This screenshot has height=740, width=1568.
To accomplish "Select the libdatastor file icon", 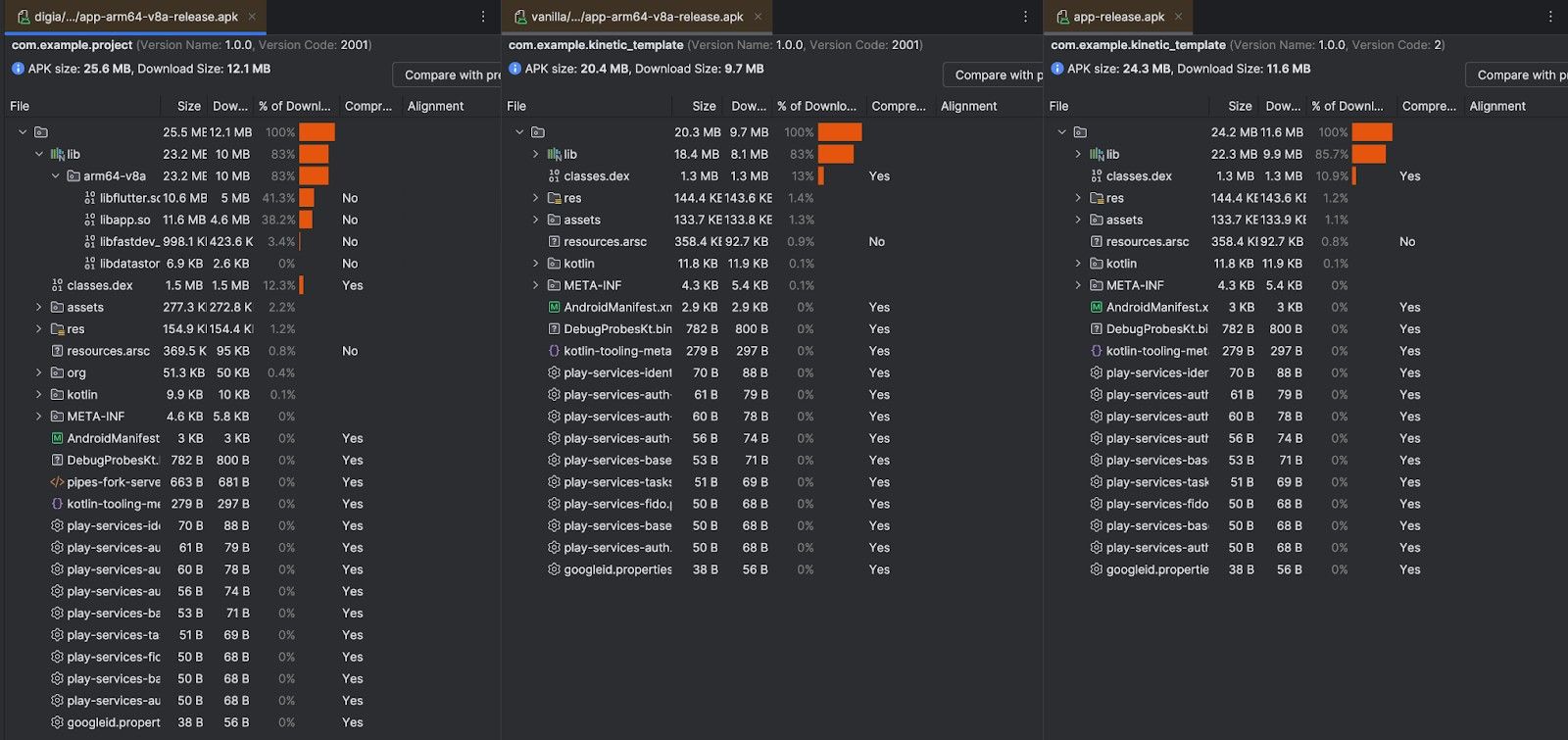I will (90, 264).
